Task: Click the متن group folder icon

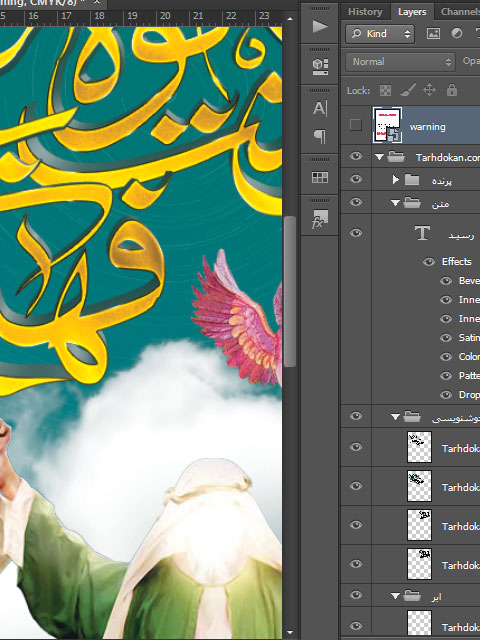Action: coord(412,202)
